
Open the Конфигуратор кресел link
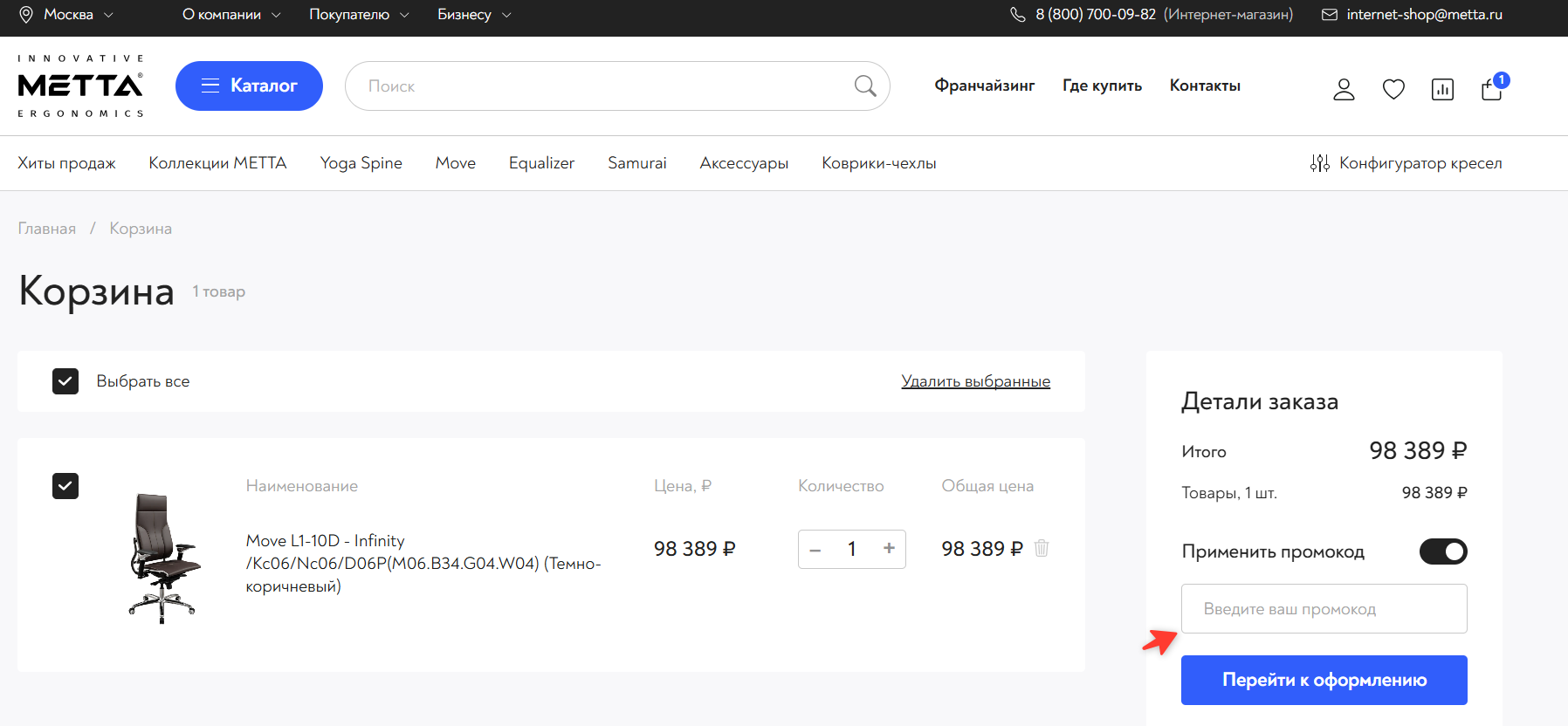1420,163
